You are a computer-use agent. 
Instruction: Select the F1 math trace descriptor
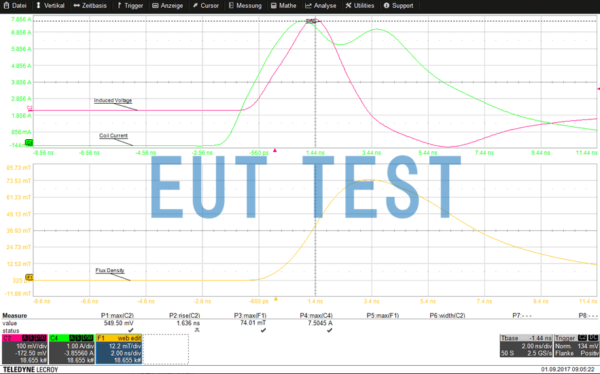point(119,349)
